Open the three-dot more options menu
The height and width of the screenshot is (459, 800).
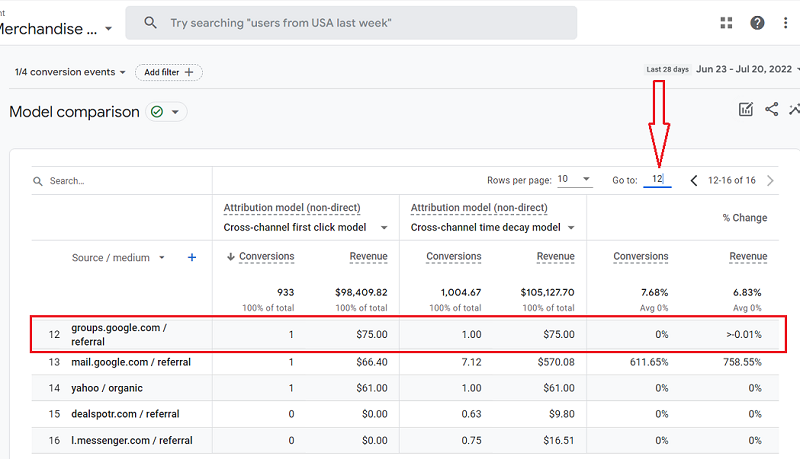click(785, 23)
